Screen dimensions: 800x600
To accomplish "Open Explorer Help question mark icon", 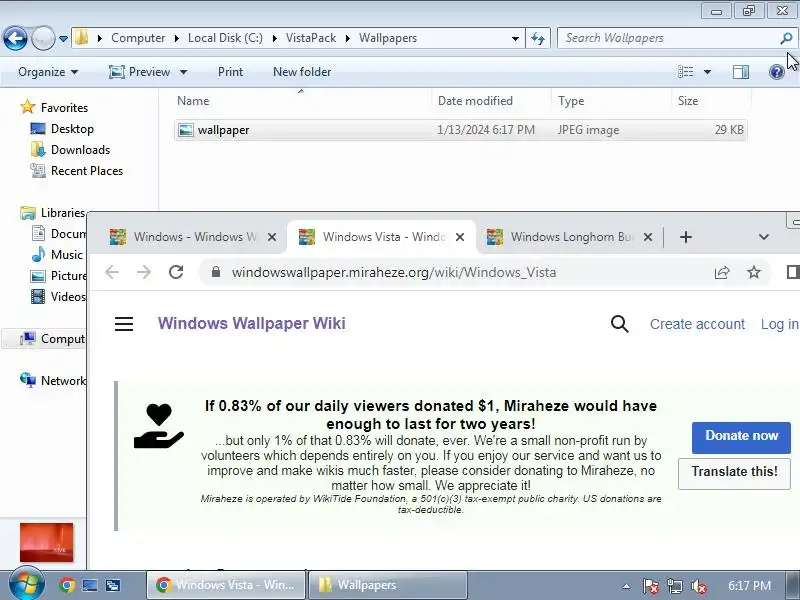I will pyautogui.click(x=777, y=72).
